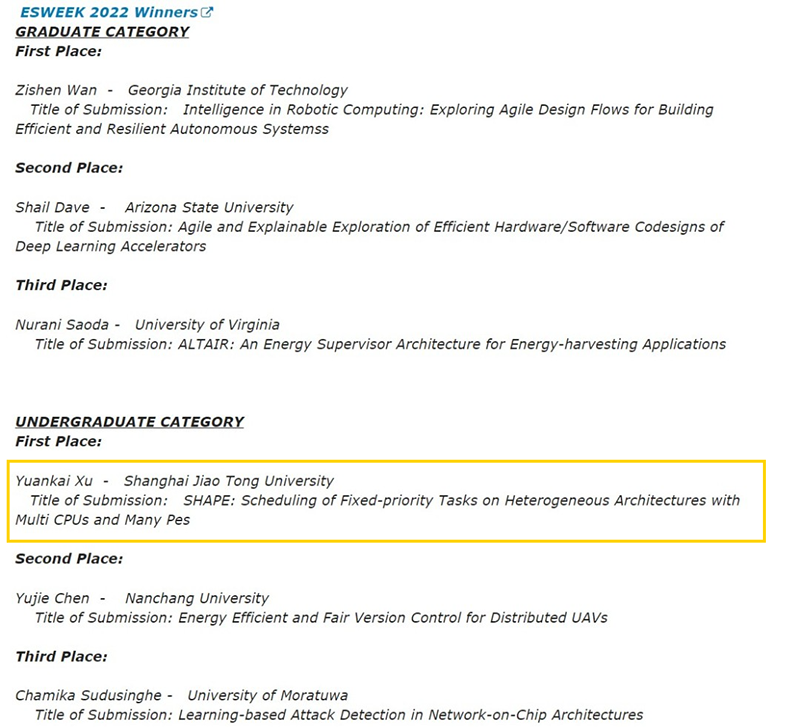Image resolution: width=800 pixels, height=727 pixels.
Task: Click Georgia Institute of Technology text
Action: pos(238,90)
